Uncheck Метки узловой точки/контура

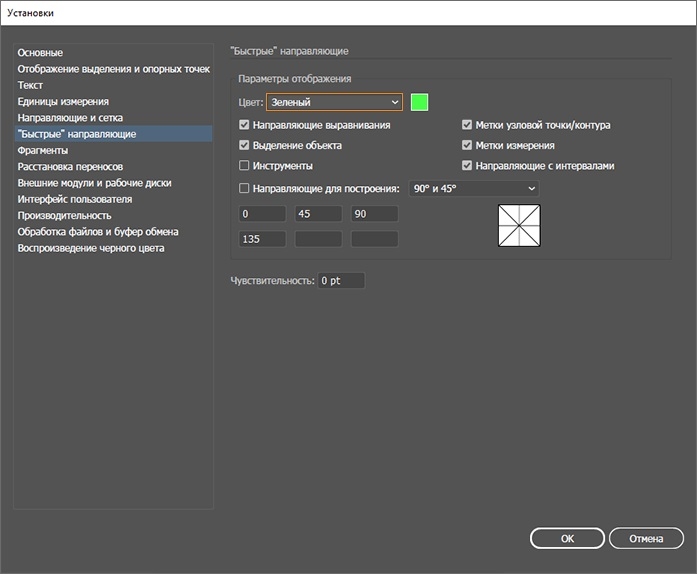(467, 126)
